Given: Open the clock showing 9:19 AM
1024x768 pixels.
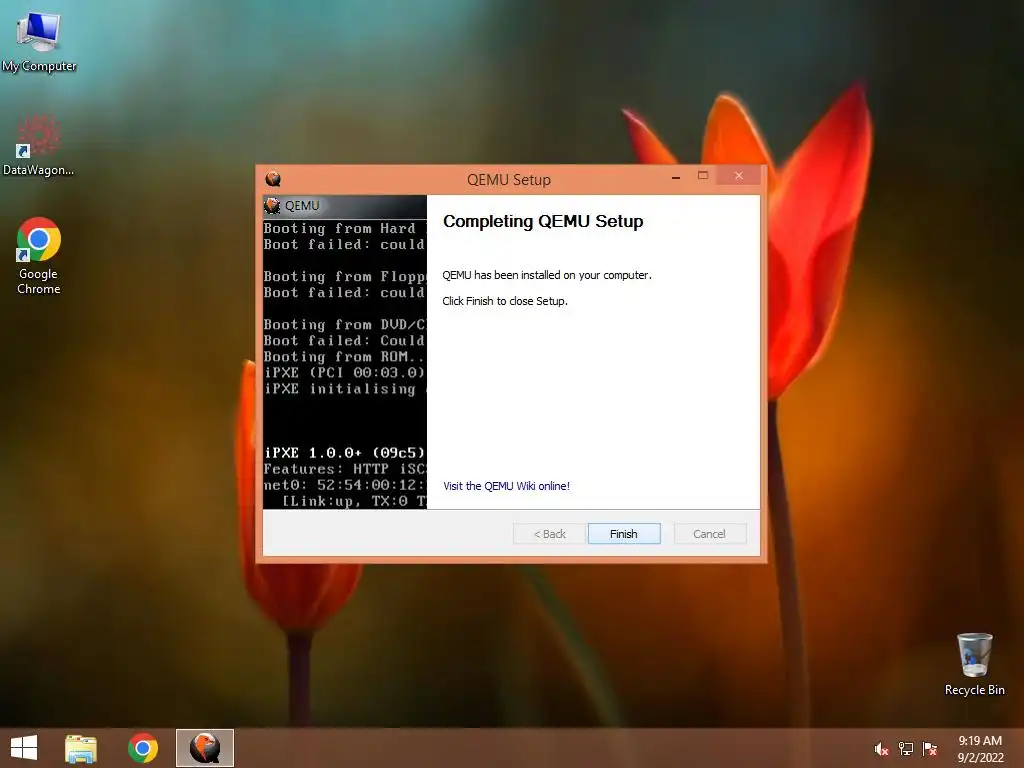Looking at the screenshot, I should click(980, 748).
